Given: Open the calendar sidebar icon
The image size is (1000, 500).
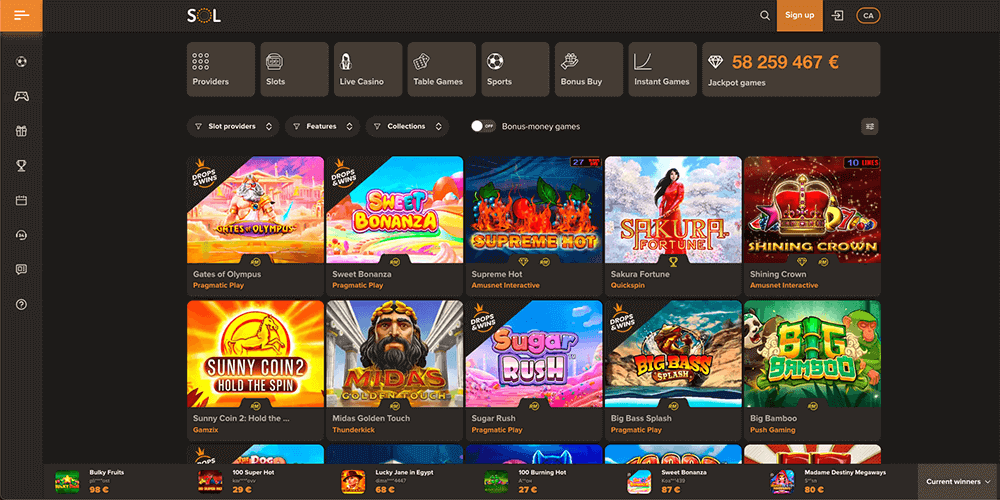Looking at the screenshot, I should point(22,200).
